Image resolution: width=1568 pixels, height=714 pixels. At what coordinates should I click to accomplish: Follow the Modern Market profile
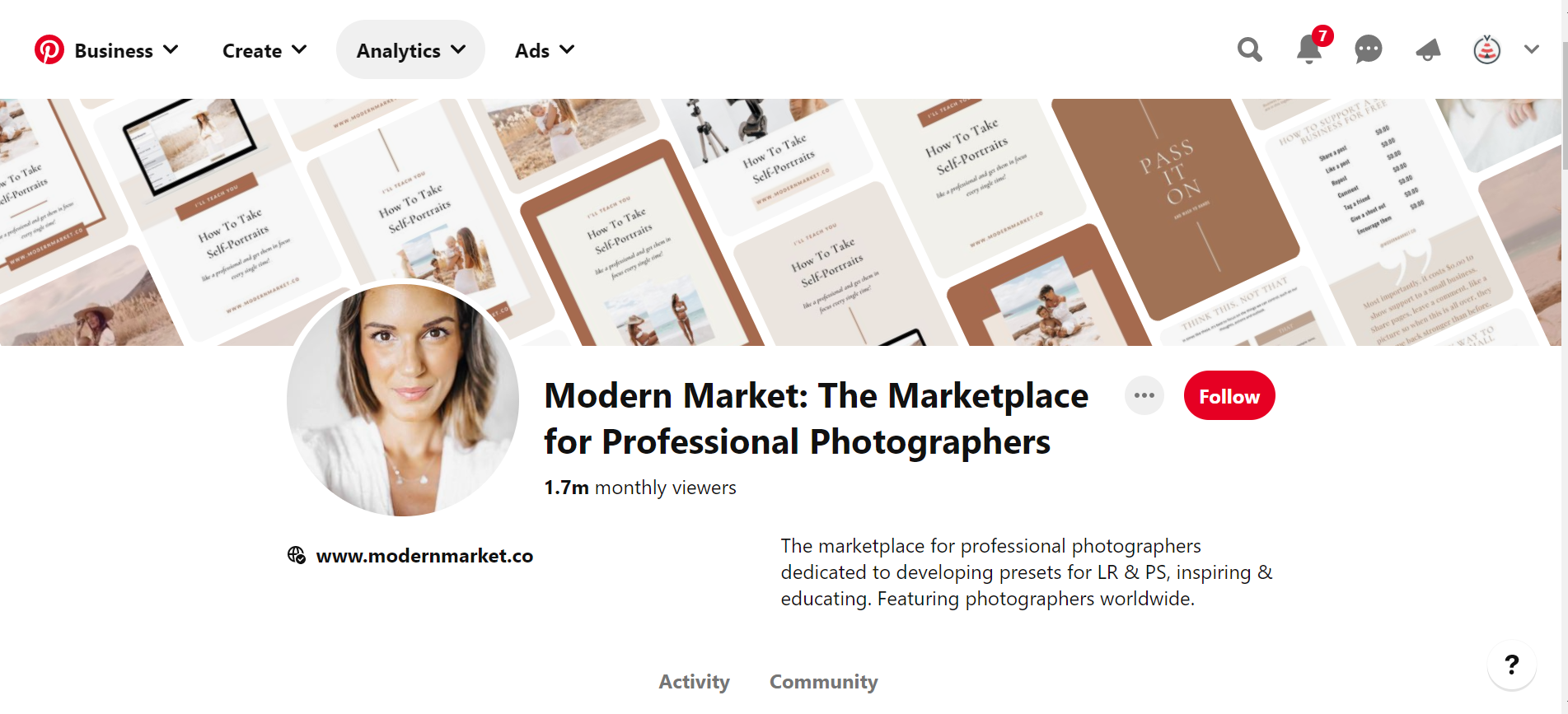1229,395
